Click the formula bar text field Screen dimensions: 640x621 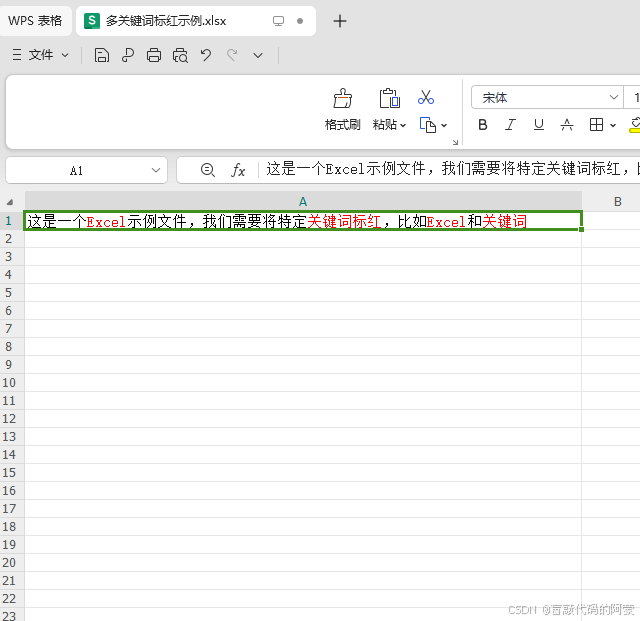coord(451,169)
